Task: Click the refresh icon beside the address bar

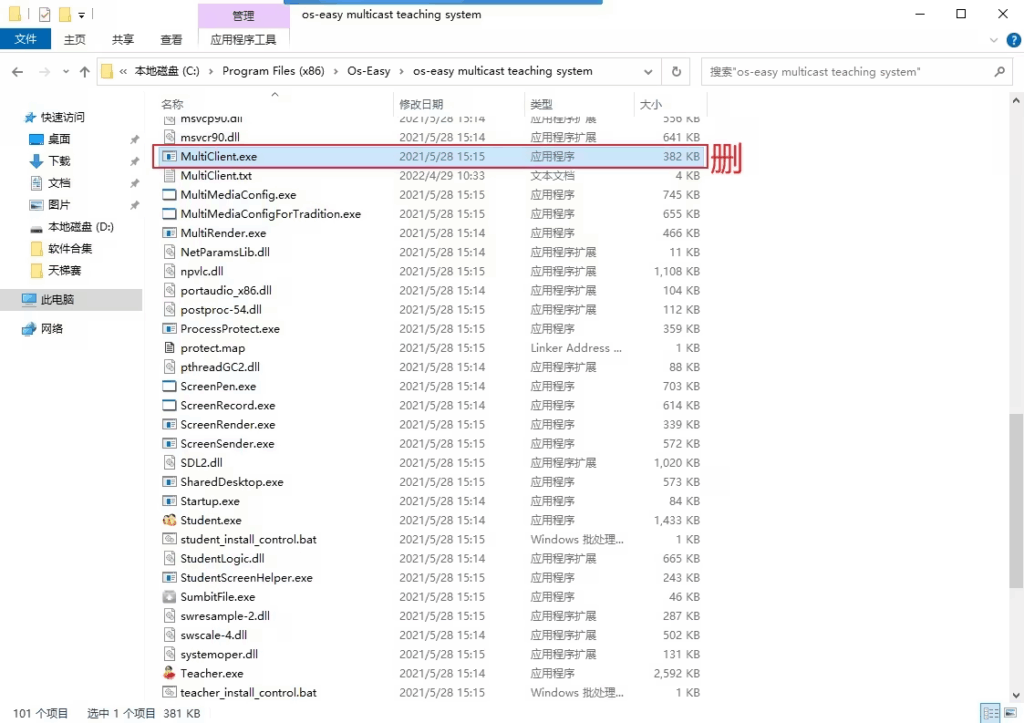Action: tap(677, 71)
